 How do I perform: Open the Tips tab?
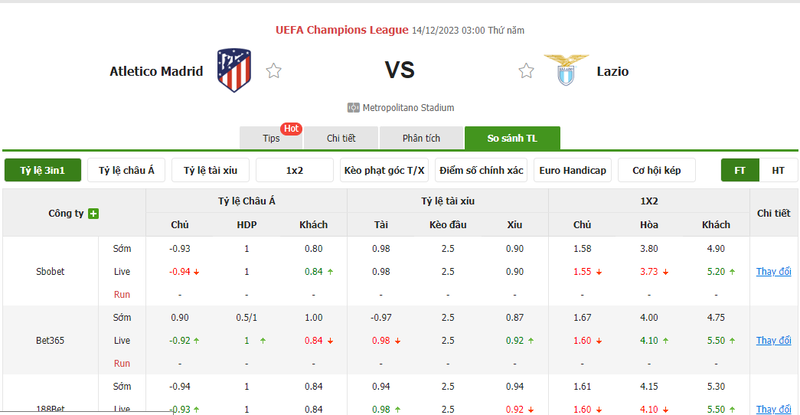[271, 138]
